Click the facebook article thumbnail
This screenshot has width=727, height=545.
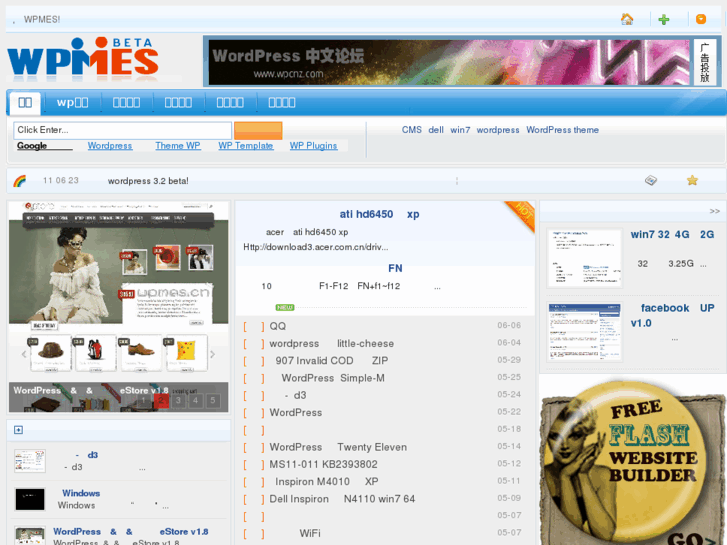pos(584,332)
